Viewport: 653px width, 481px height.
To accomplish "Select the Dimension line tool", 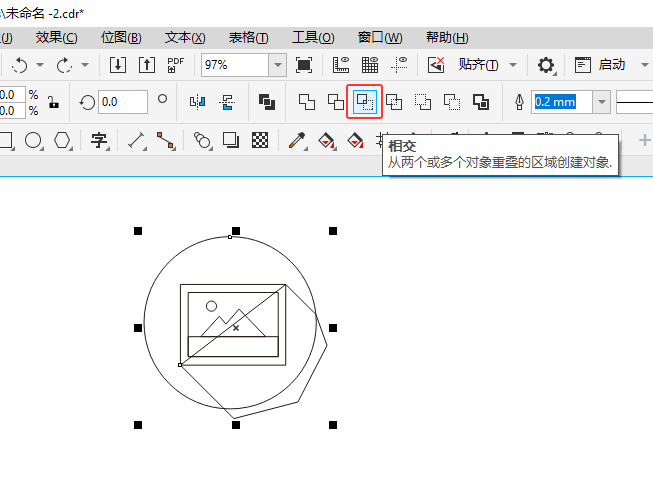I will pos(137,140).
